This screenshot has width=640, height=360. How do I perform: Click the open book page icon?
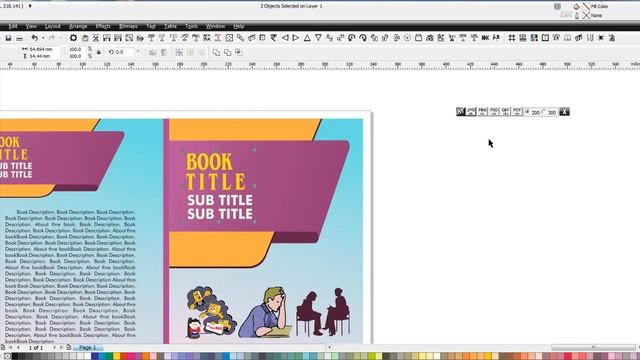click(545, 38)
